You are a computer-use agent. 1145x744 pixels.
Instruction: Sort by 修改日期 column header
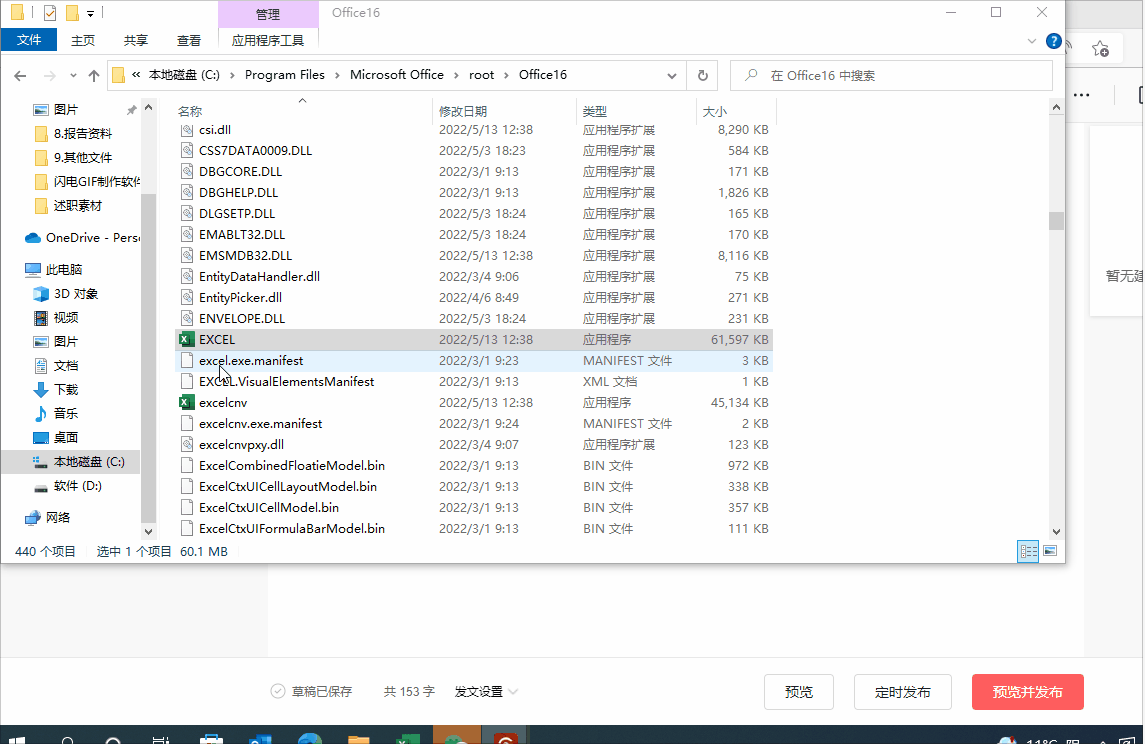(505, 111)
